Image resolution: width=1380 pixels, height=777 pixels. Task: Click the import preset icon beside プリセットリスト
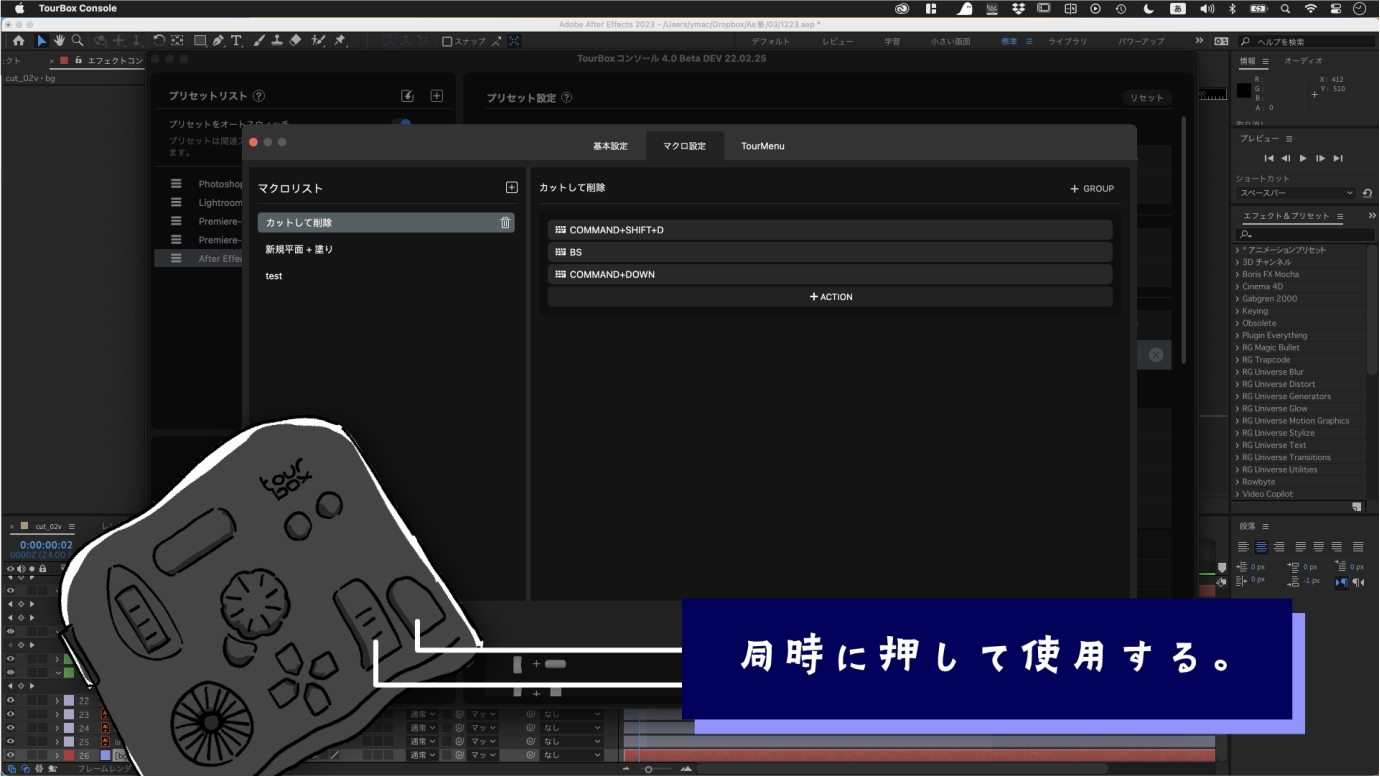407,96
